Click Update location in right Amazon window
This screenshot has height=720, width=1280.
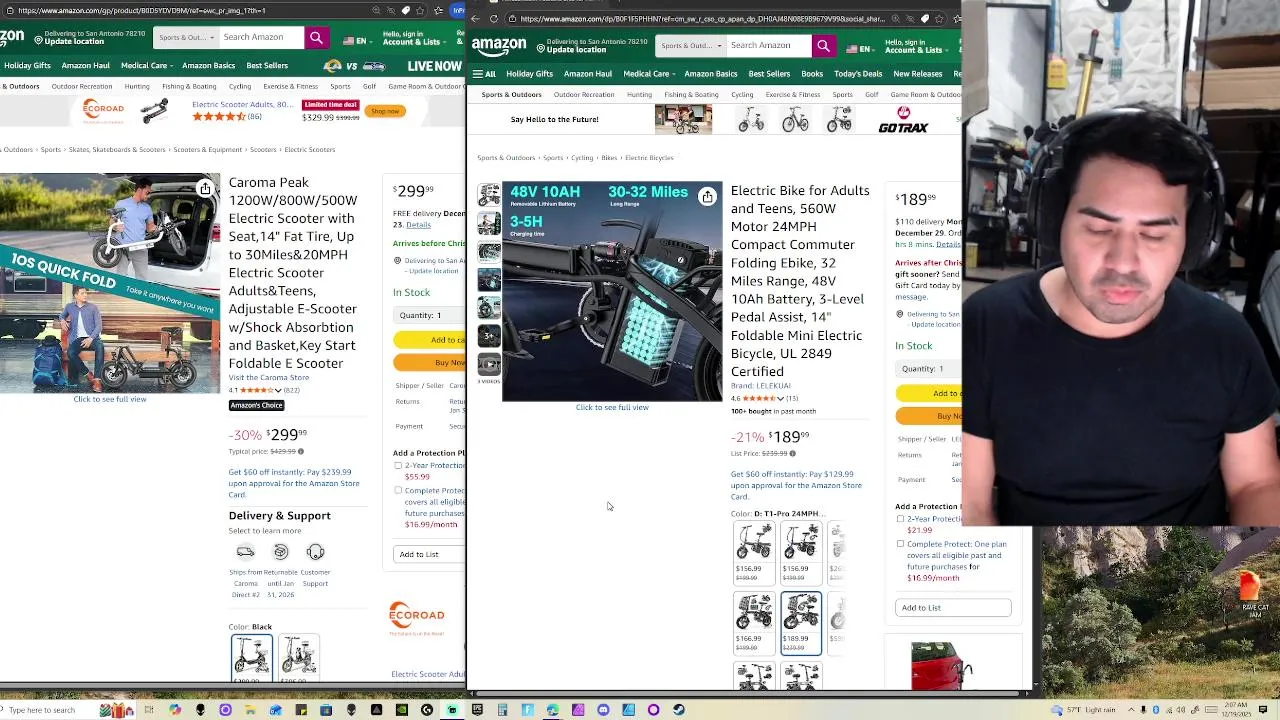[x=576, y=50]
